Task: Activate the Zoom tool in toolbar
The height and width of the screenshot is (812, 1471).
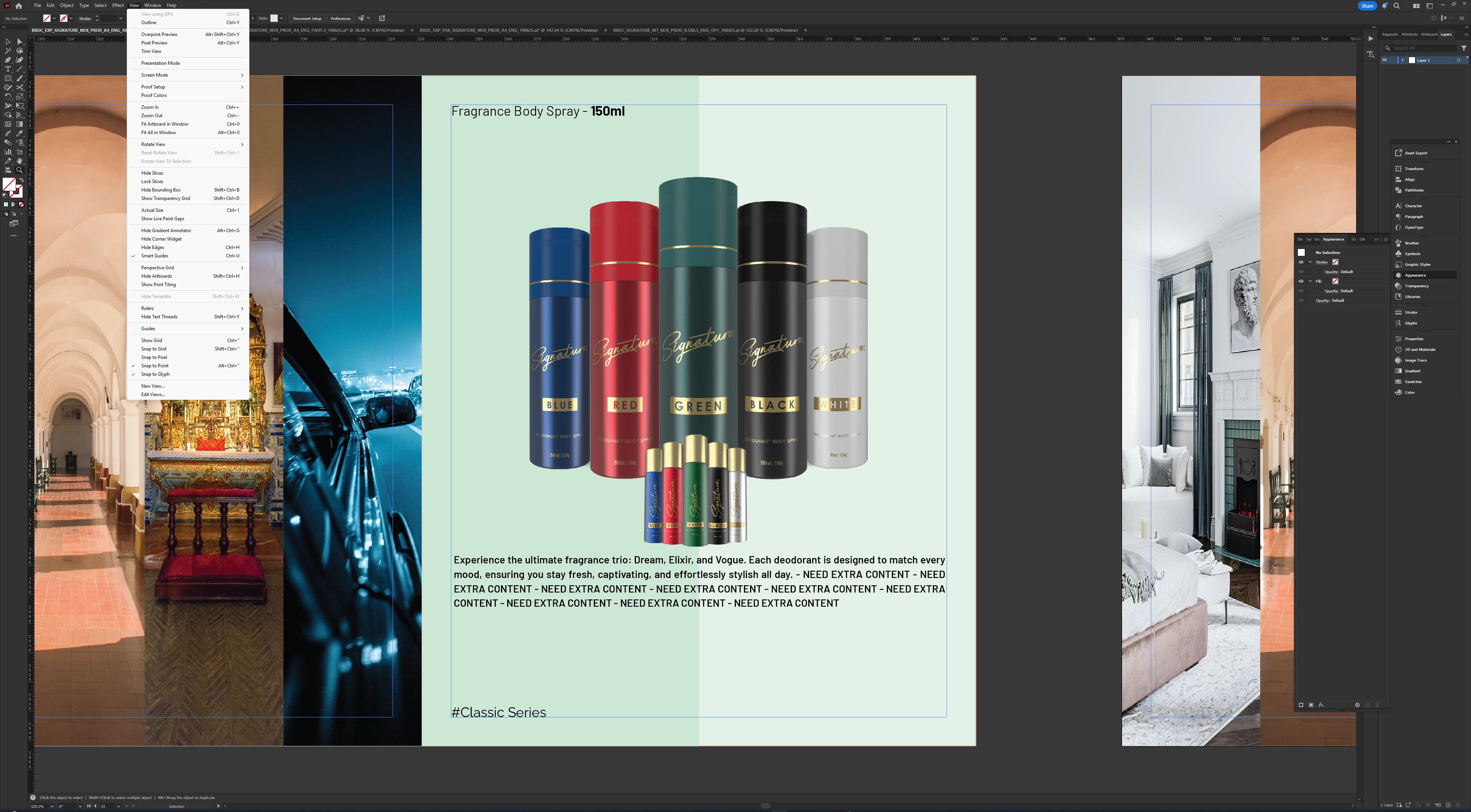Action: point(20,170)
